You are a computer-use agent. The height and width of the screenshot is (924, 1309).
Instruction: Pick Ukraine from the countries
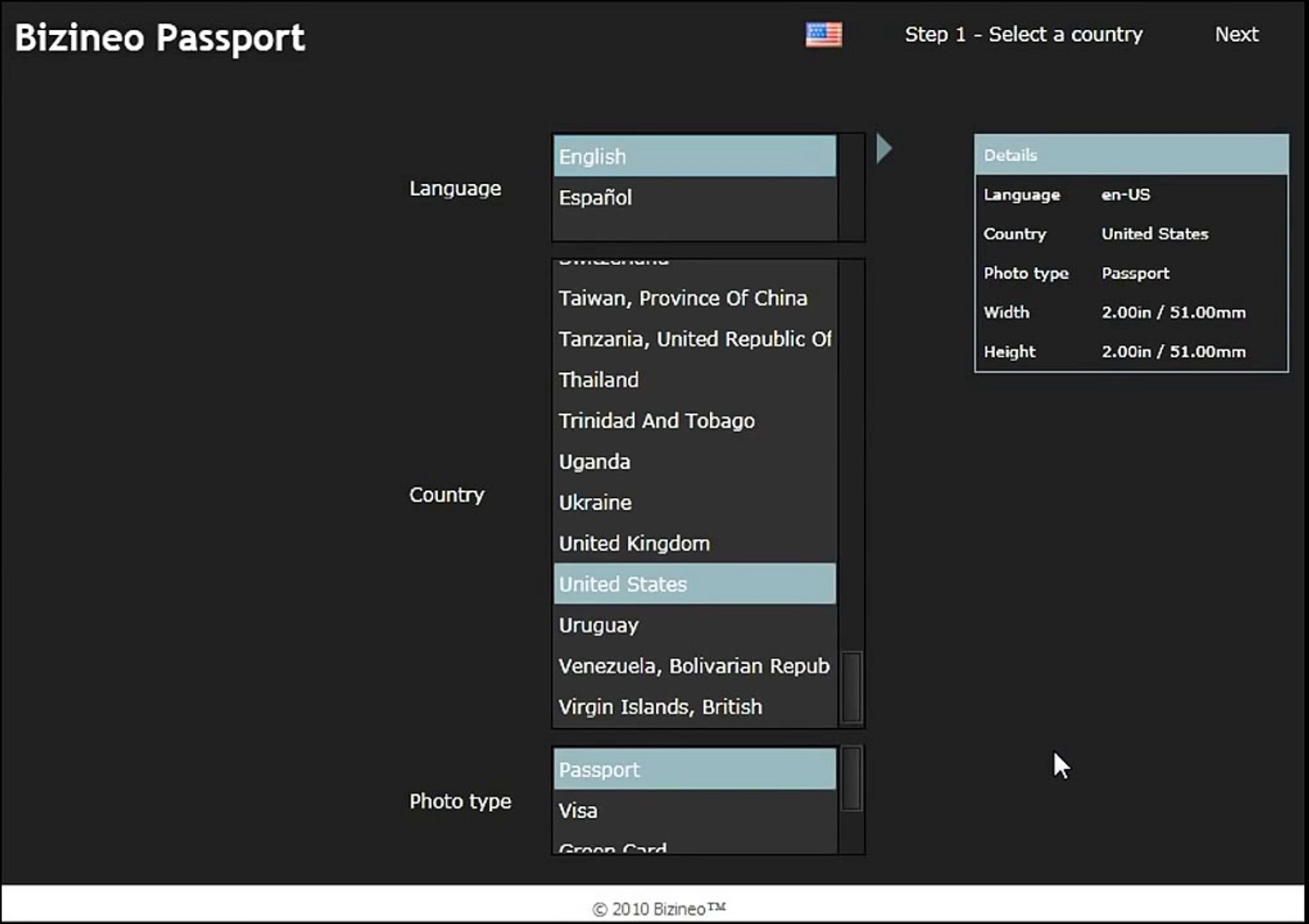tap(695, 502)
